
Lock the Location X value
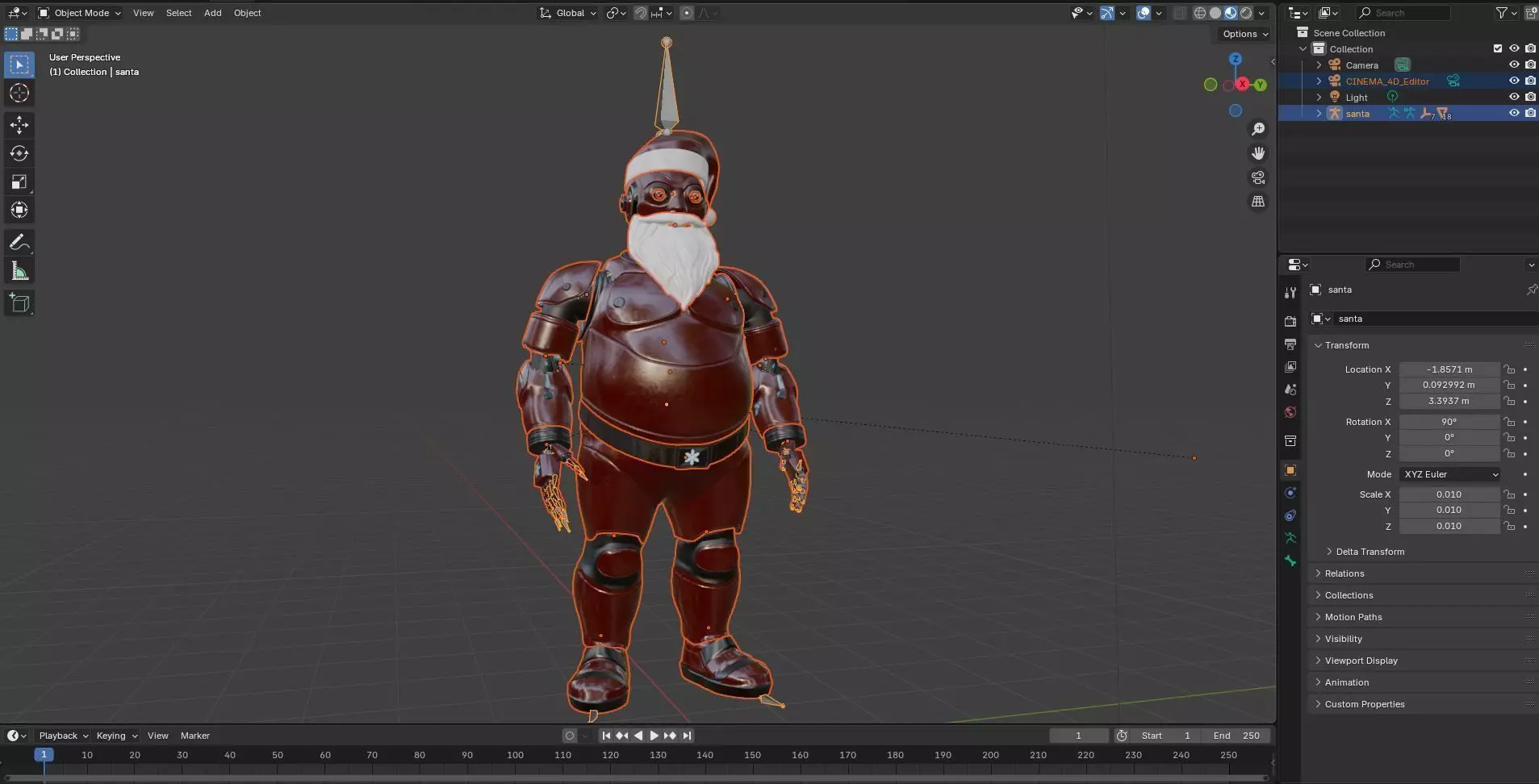coord(1509,369)
